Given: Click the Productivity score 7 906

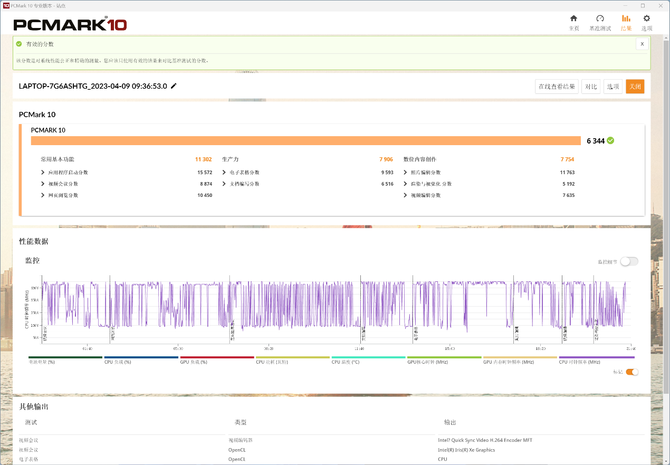Looking at the screenshot, I should point(386,159).
